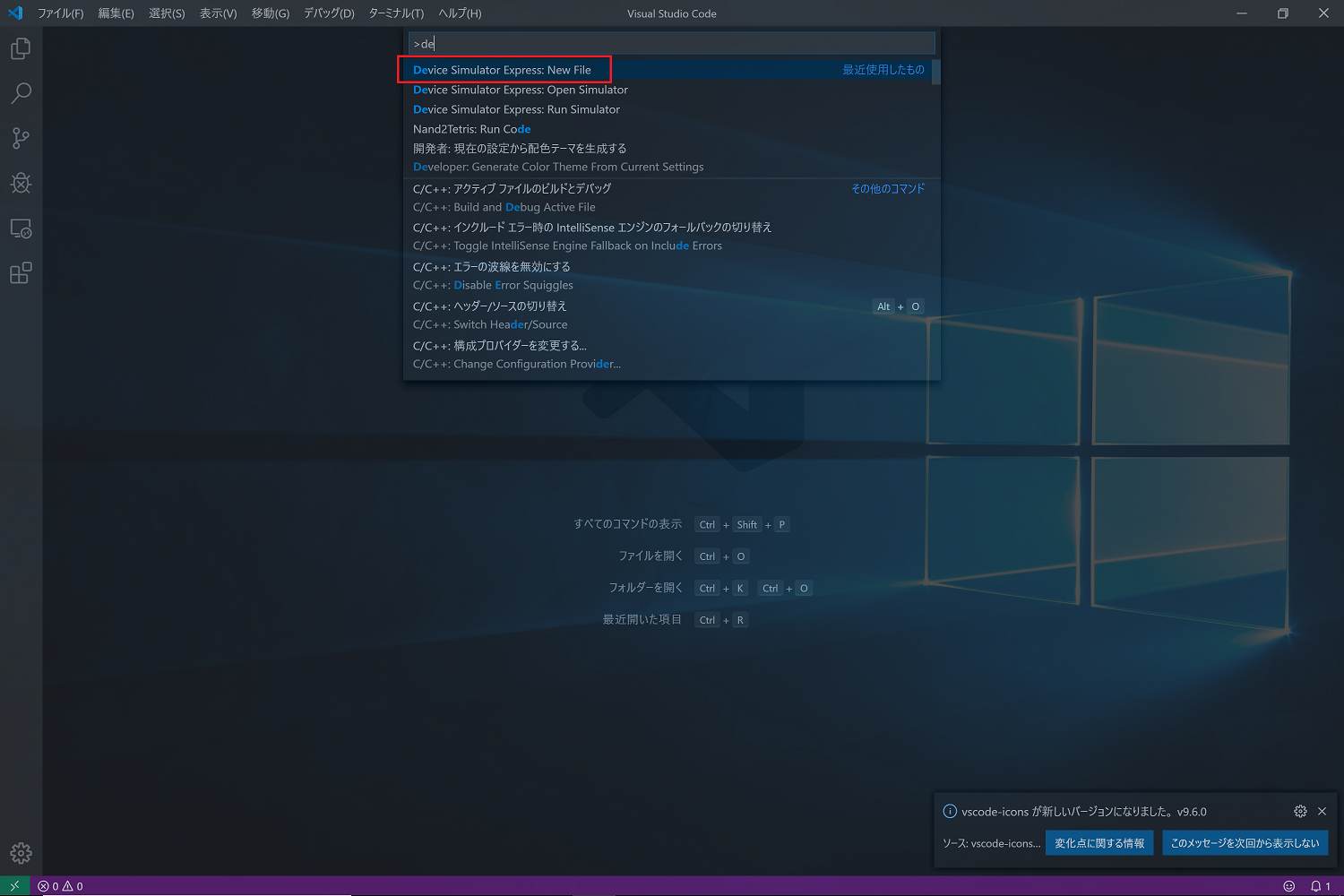The height and width of the screenshot is (896, 1344).
Task: Open the ファイル(F) menu
Action: pos(60,13)
